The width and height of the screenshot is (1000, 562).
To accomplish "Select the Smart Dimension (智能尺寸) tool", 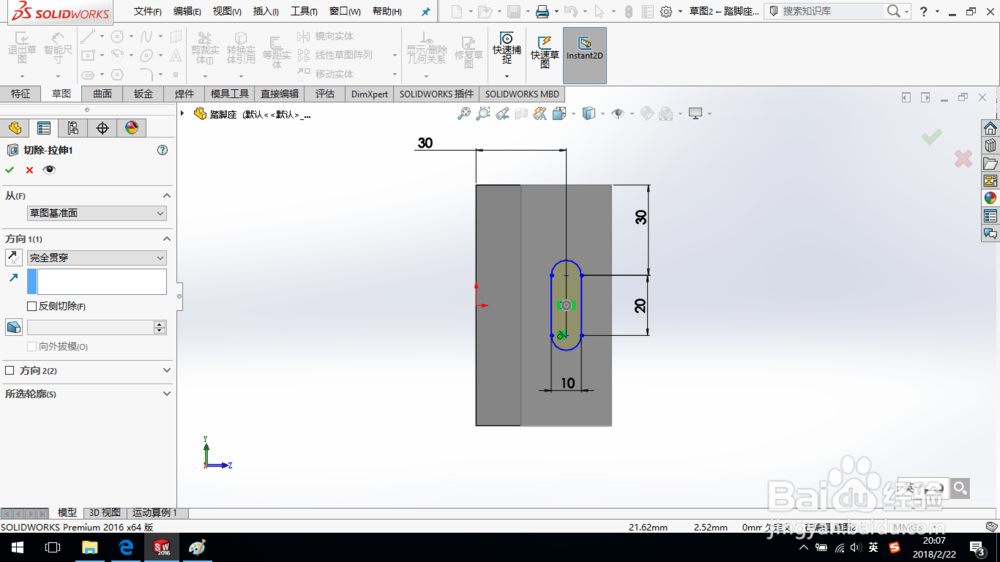I will pos(57,48).
